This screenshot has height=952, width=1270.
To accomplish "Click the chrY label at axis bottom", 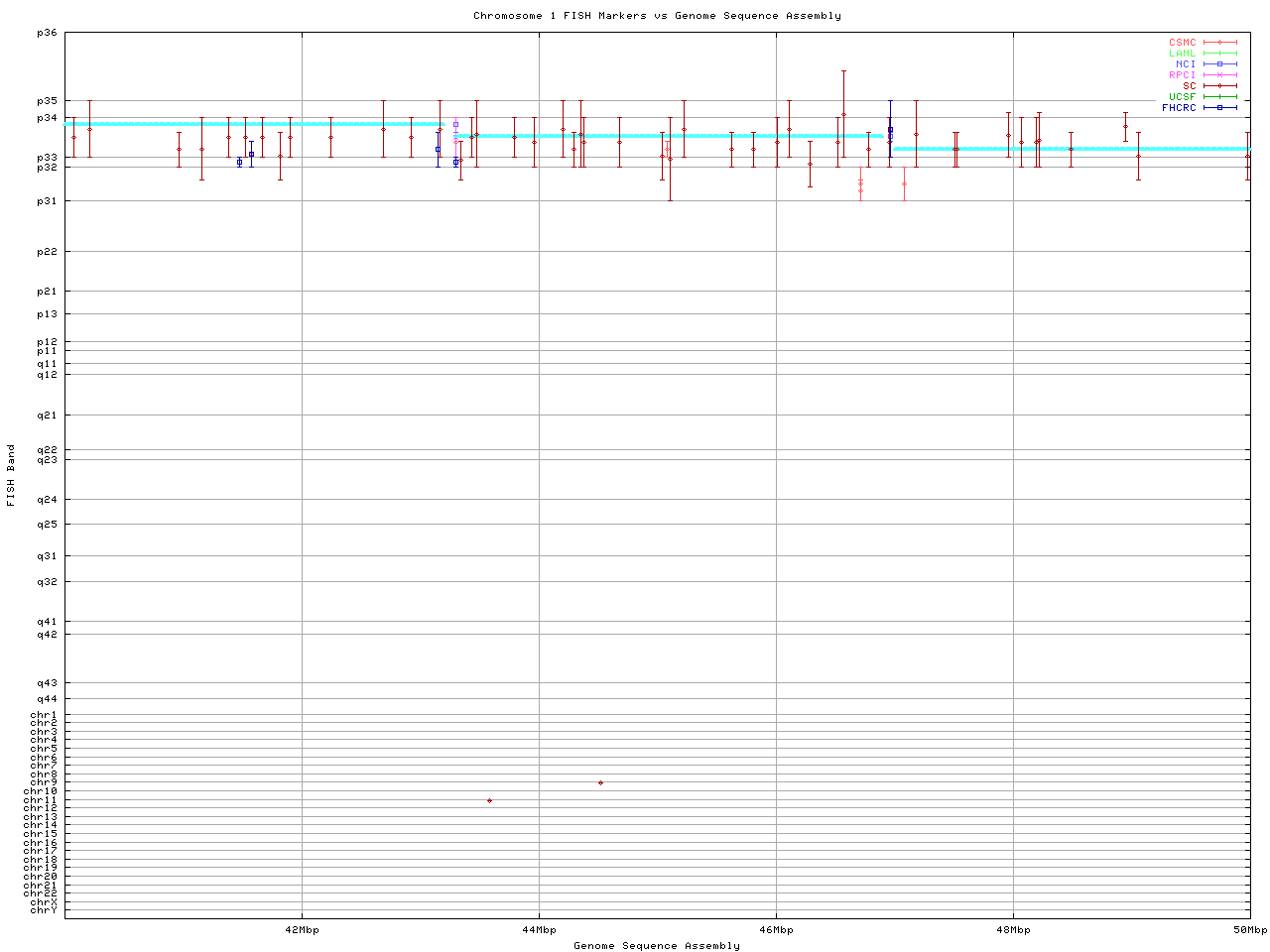I will (44, 910).
